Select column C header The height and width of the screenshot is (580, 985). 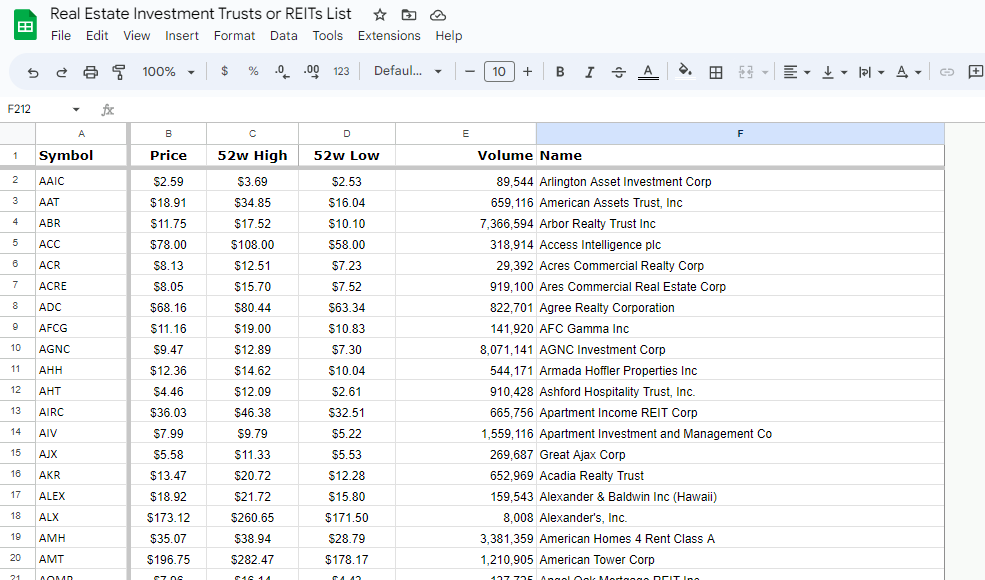point(253,134)
